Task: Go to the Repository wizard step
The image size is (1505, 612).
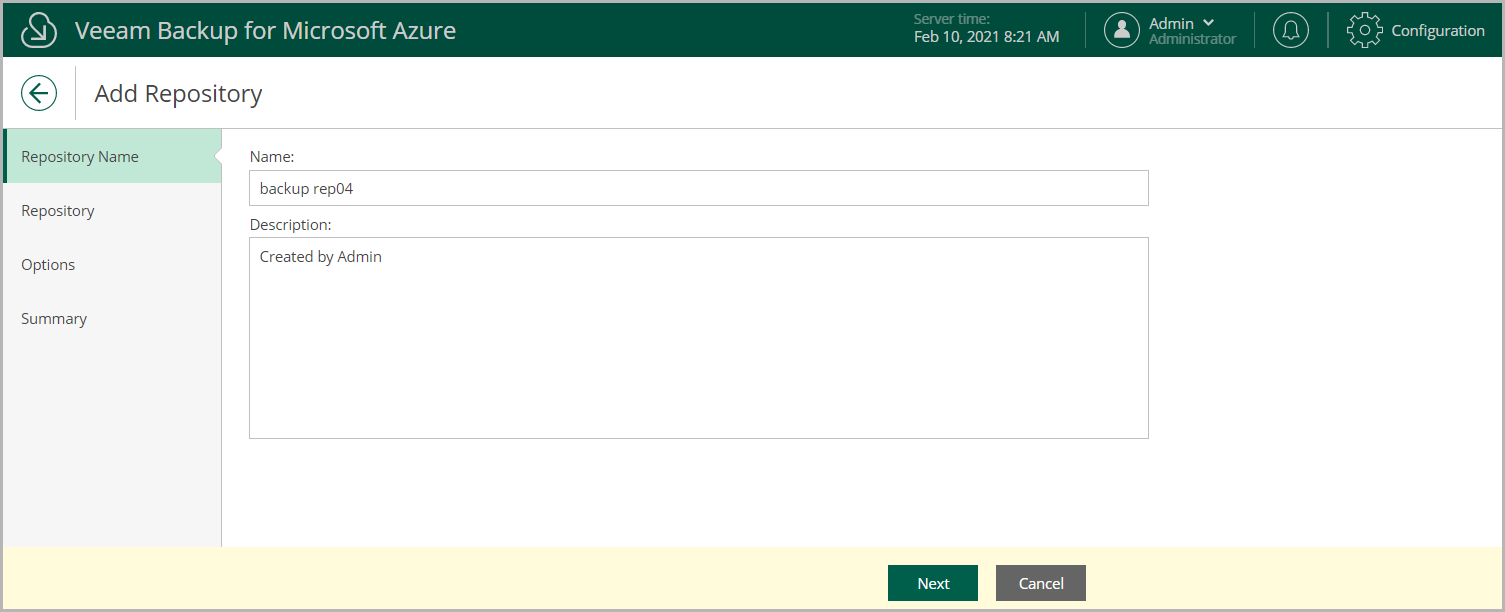Action: click(112, 210)
